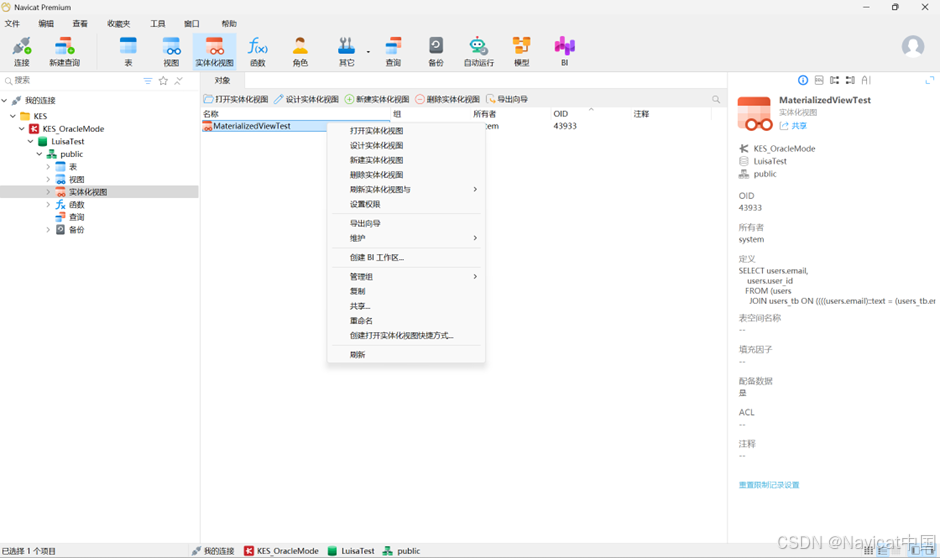
Task: Click the 共享 link in info panel
Action: click(x=793, y=126)
